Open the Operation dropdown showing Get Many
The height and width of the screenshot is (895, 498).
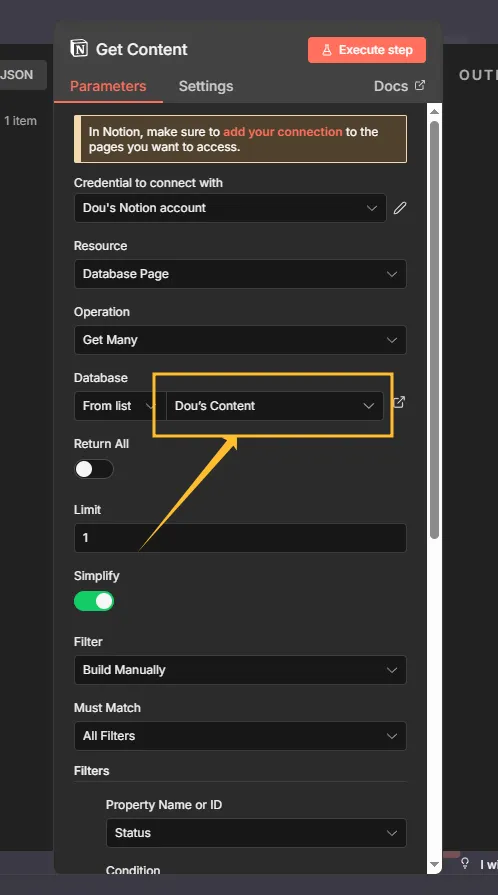tap(240, 340)
